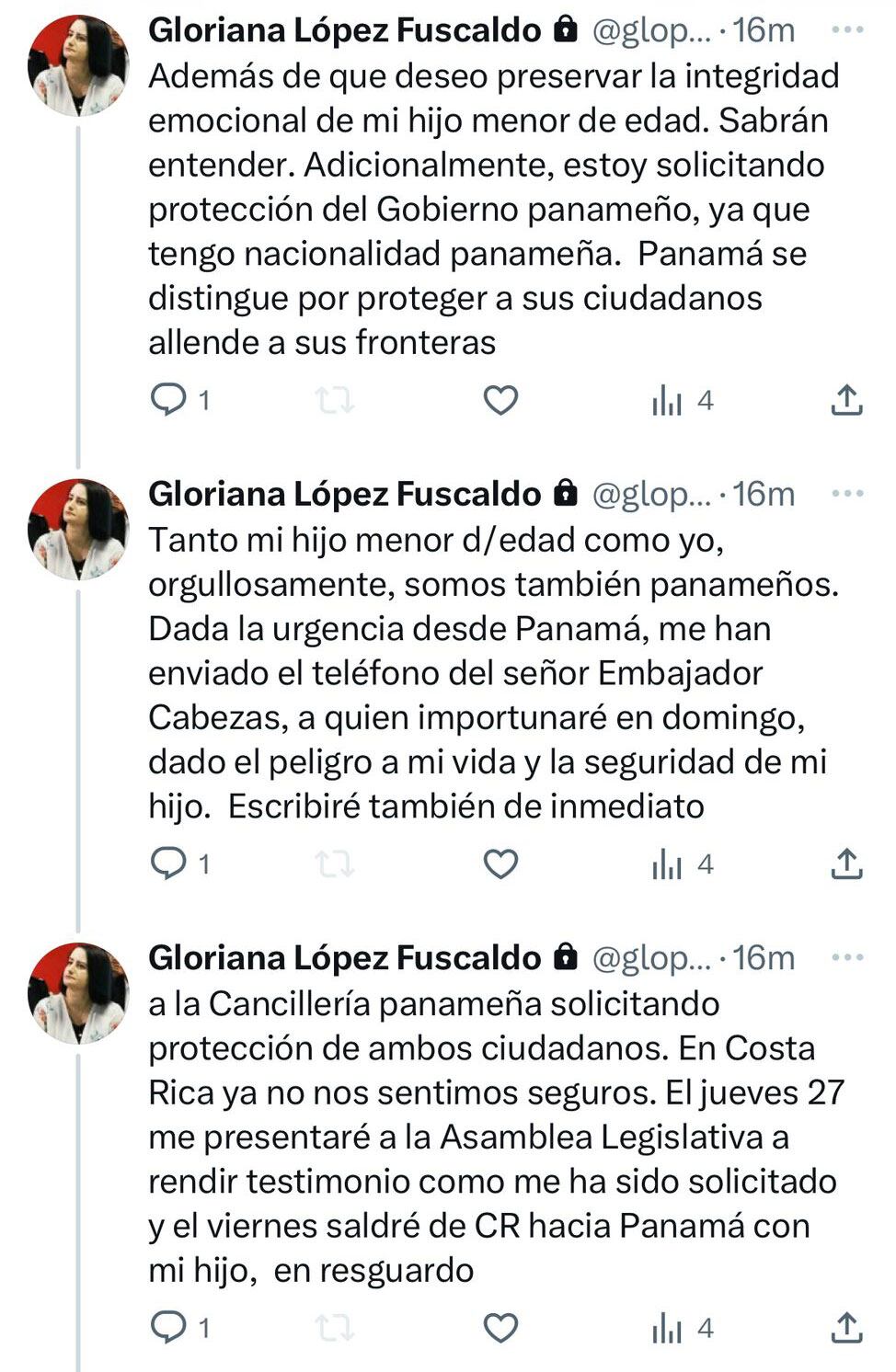Open more options on the second tweet
Viewport: 896px width, 1372px height.
pyautogui.click(x=846, y=494)
